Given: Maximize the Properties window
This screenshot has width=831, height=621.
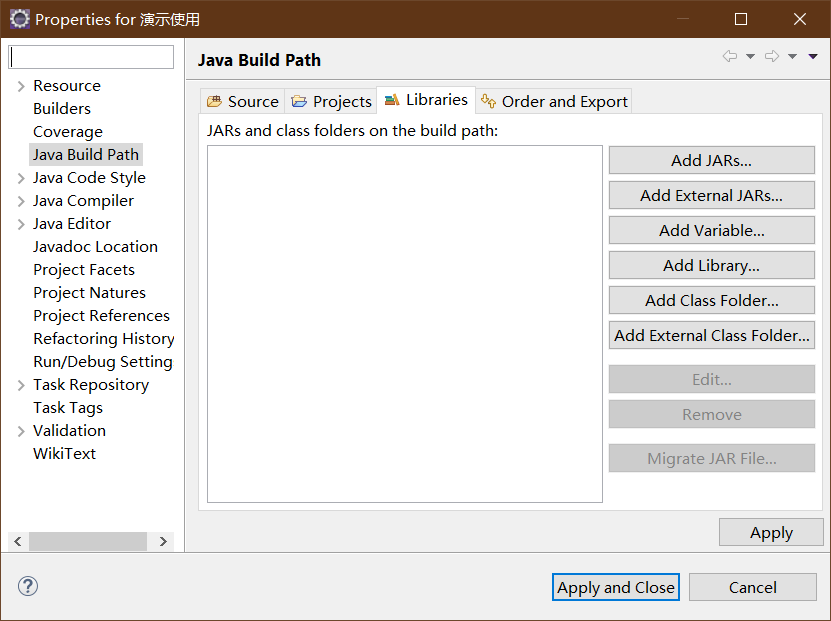Looking at the screenshot, I should (741, 19).
